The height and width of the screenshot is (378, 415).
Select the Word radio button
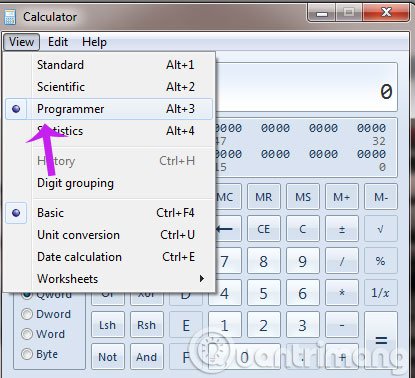27,334
